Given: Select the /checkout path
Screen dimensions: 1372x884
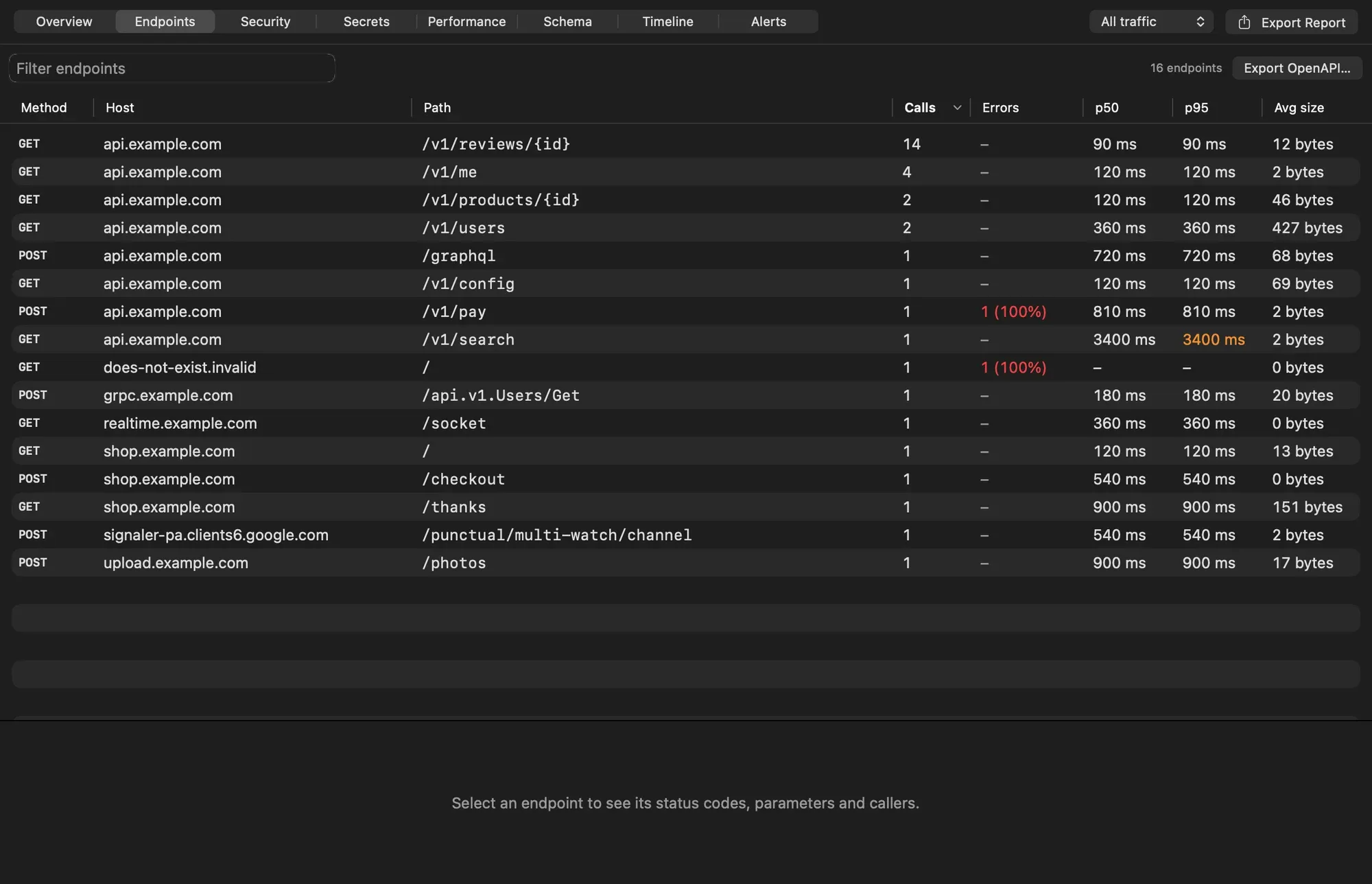Looking at the screenshot, I should point(464,479).
